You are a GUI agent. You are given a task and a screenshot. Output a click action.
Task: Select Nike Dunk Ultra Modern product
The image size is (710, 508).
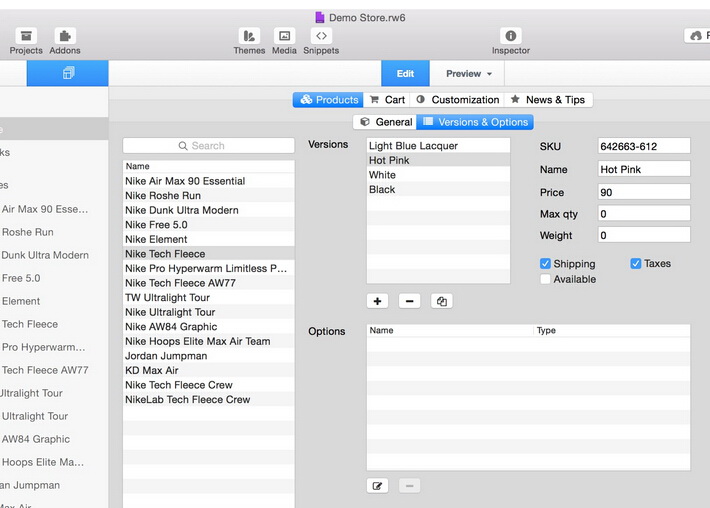point(208,210)
